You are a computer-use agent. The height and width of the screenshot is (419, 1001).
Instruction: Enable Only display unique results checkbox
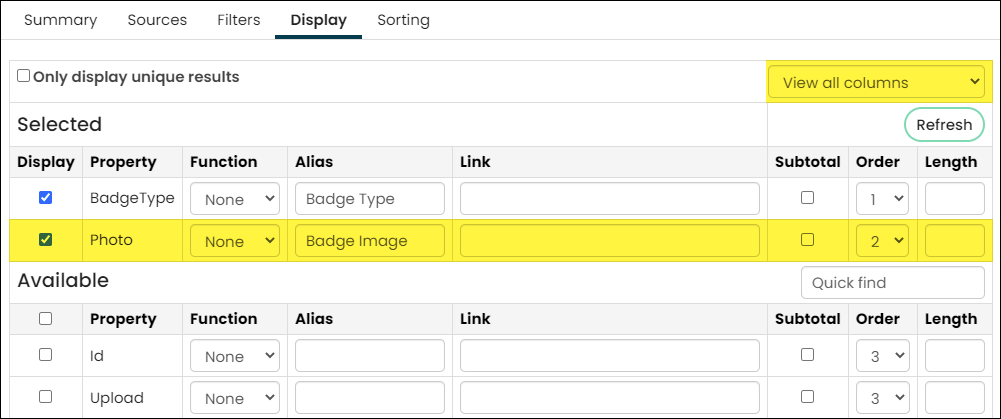coord(24,76)
